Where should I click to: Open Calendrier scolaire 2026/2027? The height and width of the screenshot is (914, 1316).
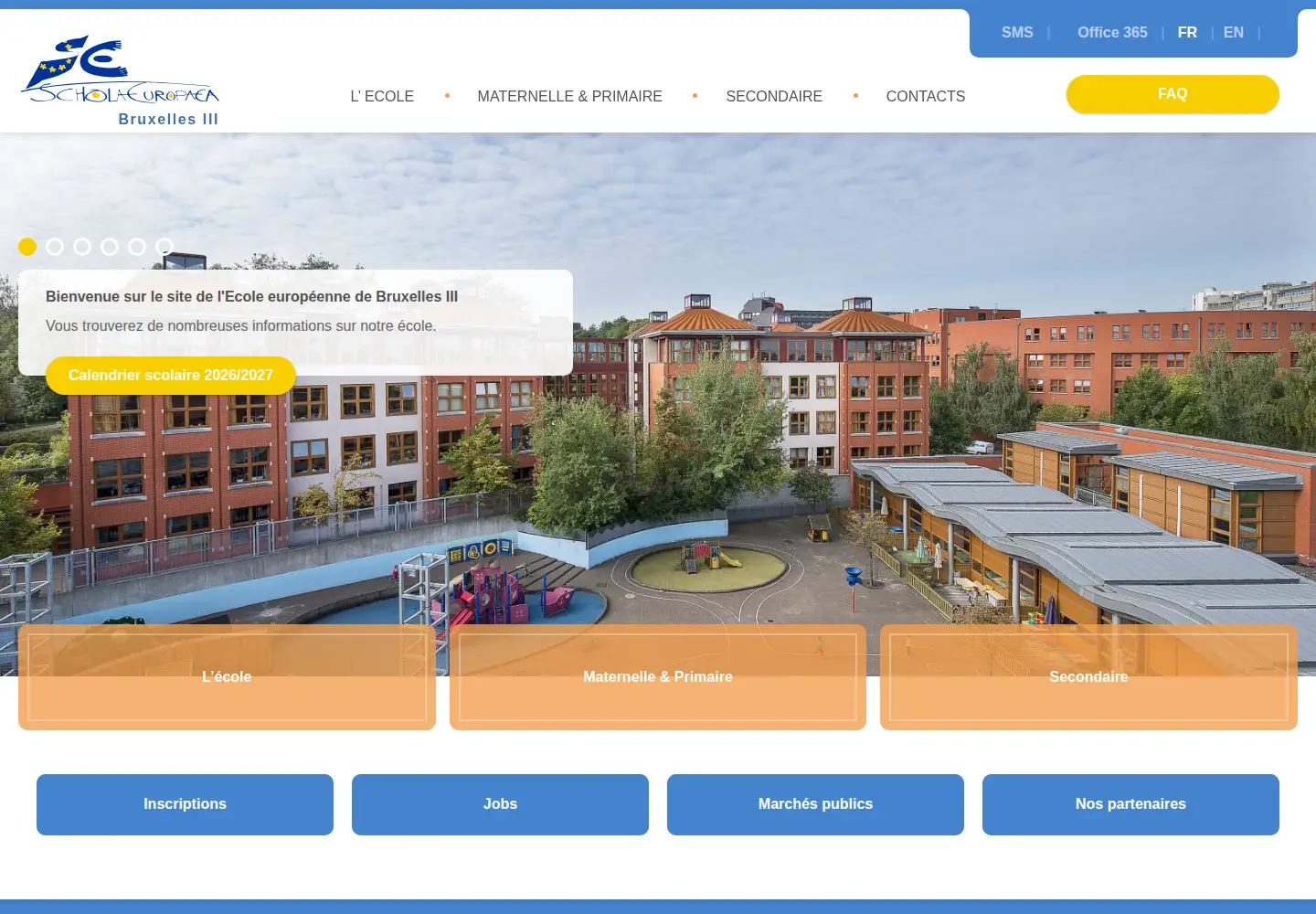(171, 376)
